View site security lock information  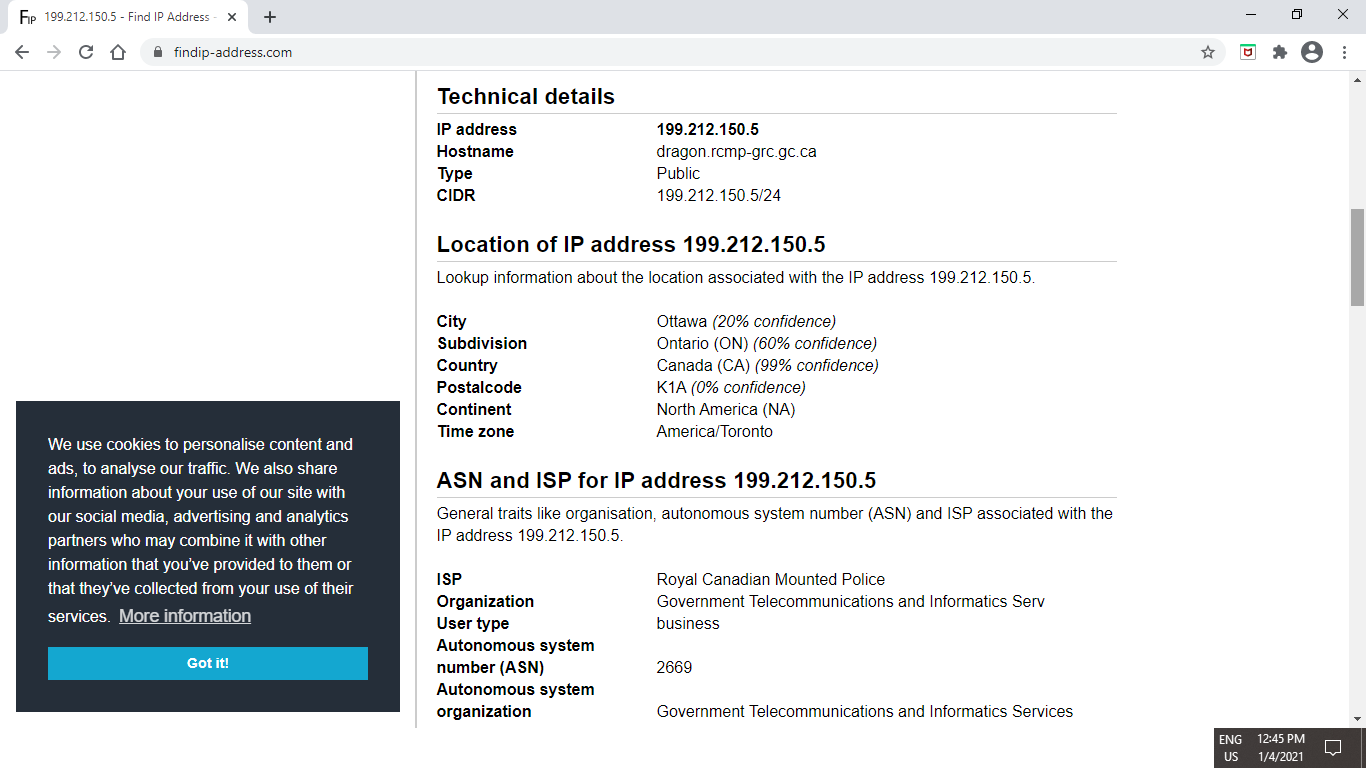tap(157, 52)
